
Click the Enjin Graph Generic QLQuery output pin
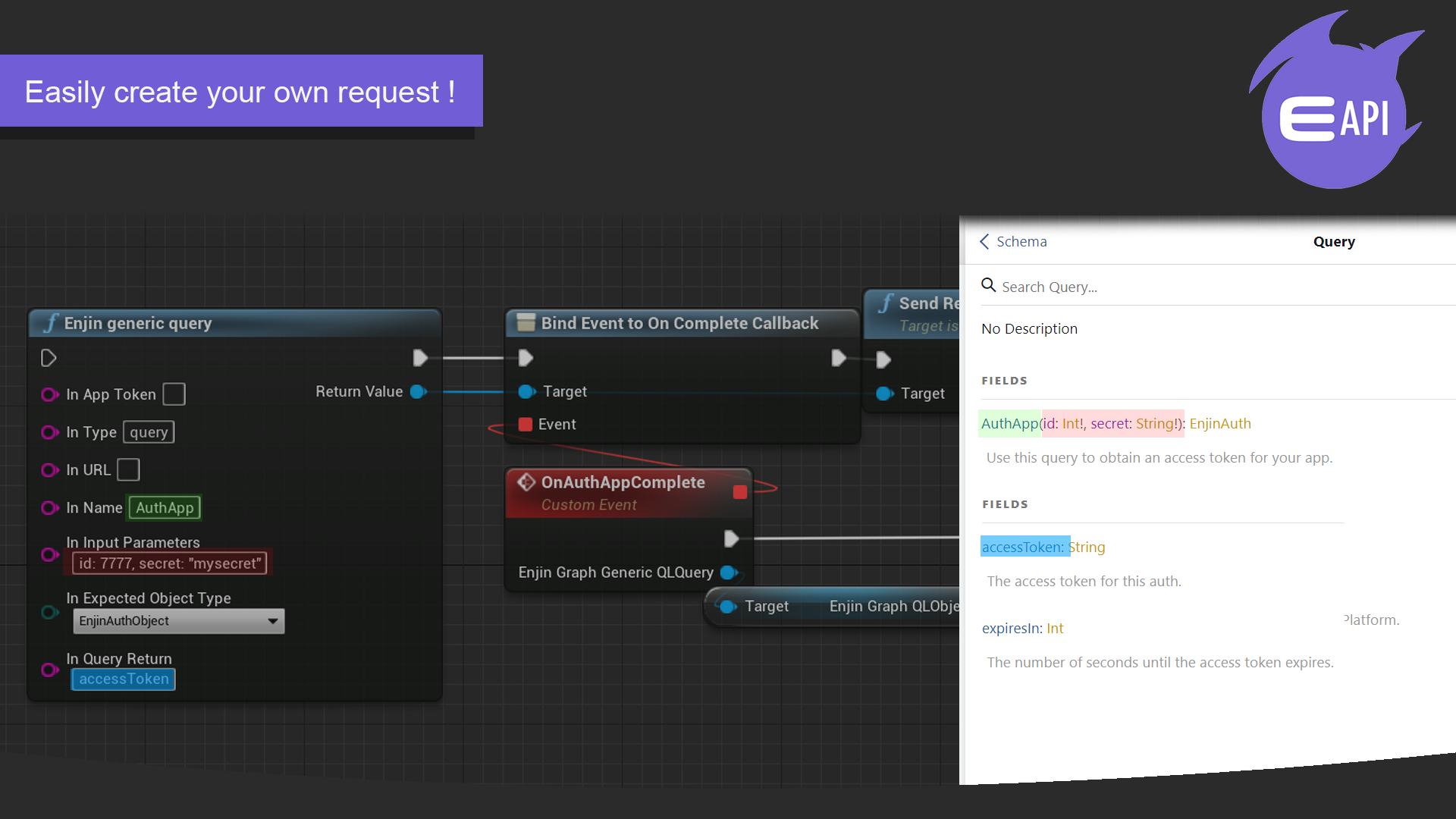click(x=730, y=573)
